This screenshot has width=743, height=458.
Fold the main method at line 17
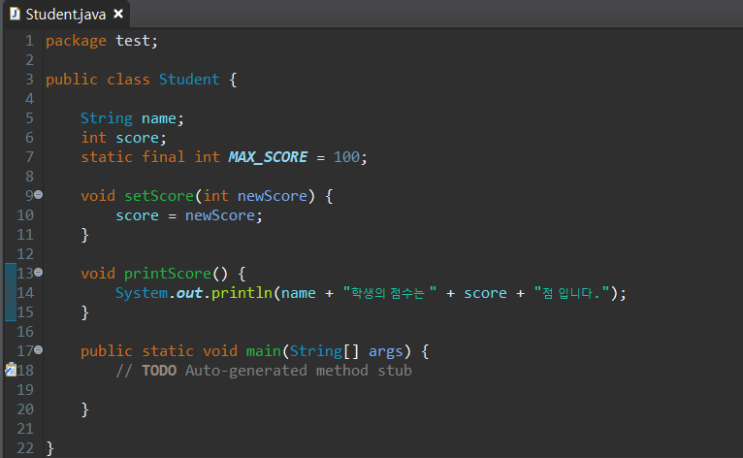39,351
